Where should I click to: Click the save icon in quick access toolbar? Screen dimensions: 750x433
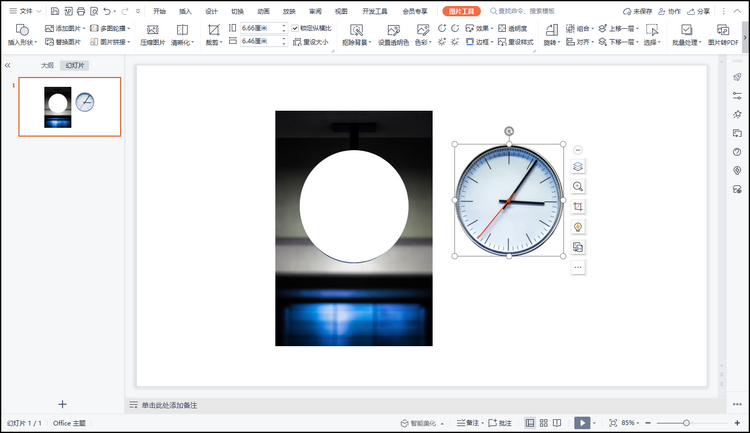point(55,11)
